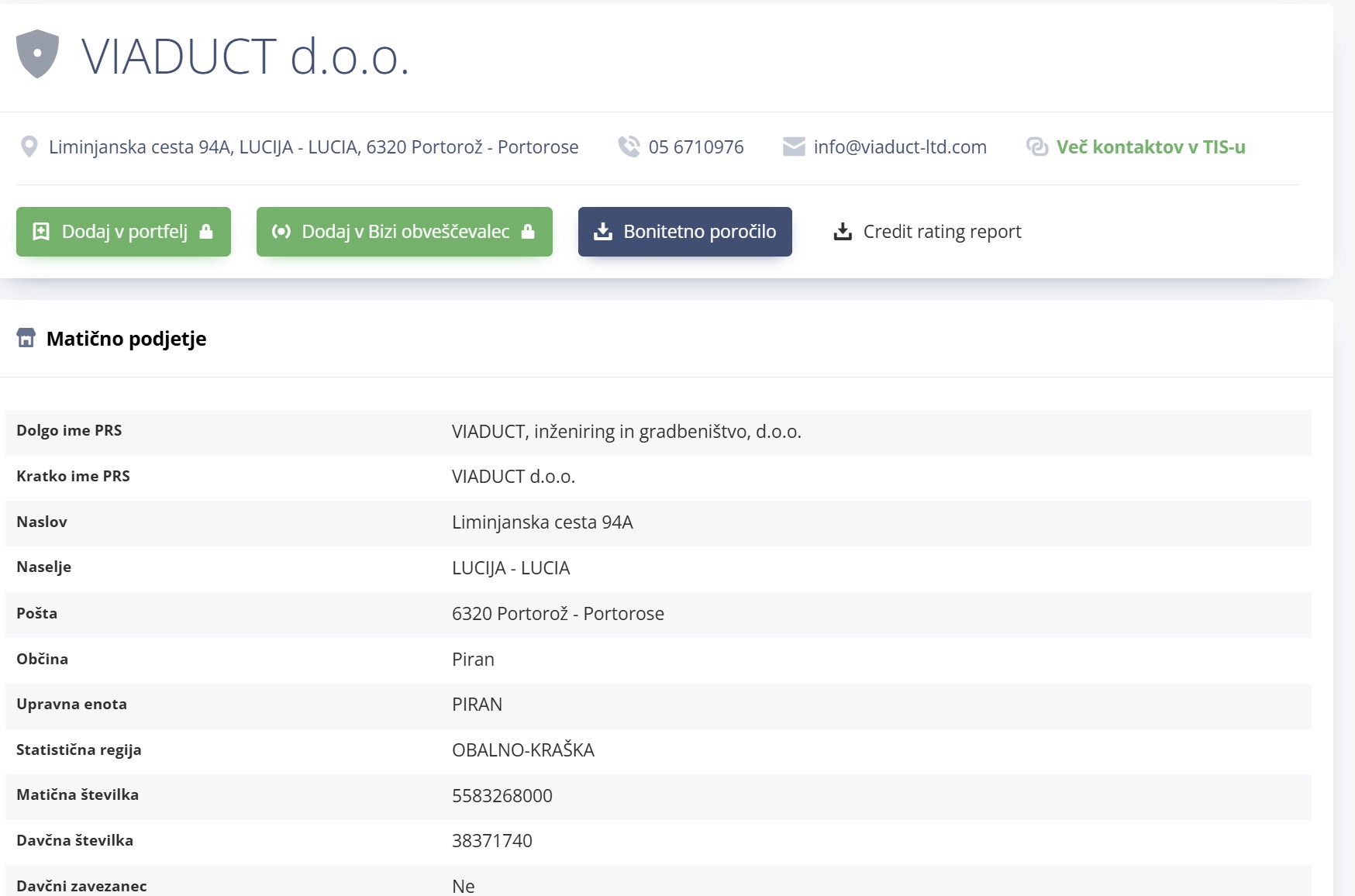The image size is (1355, 896).
Task: Click the Matična številka value 5583268000
Action: click(502, 796)
